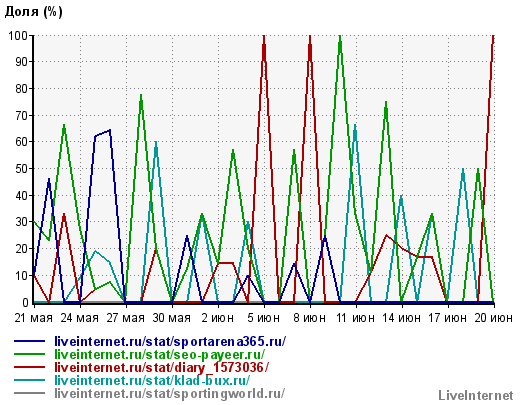The width and height of the screenshot is (520, 405).
Task: Click the Доля (%) axis title
Action: click(33, 12)
